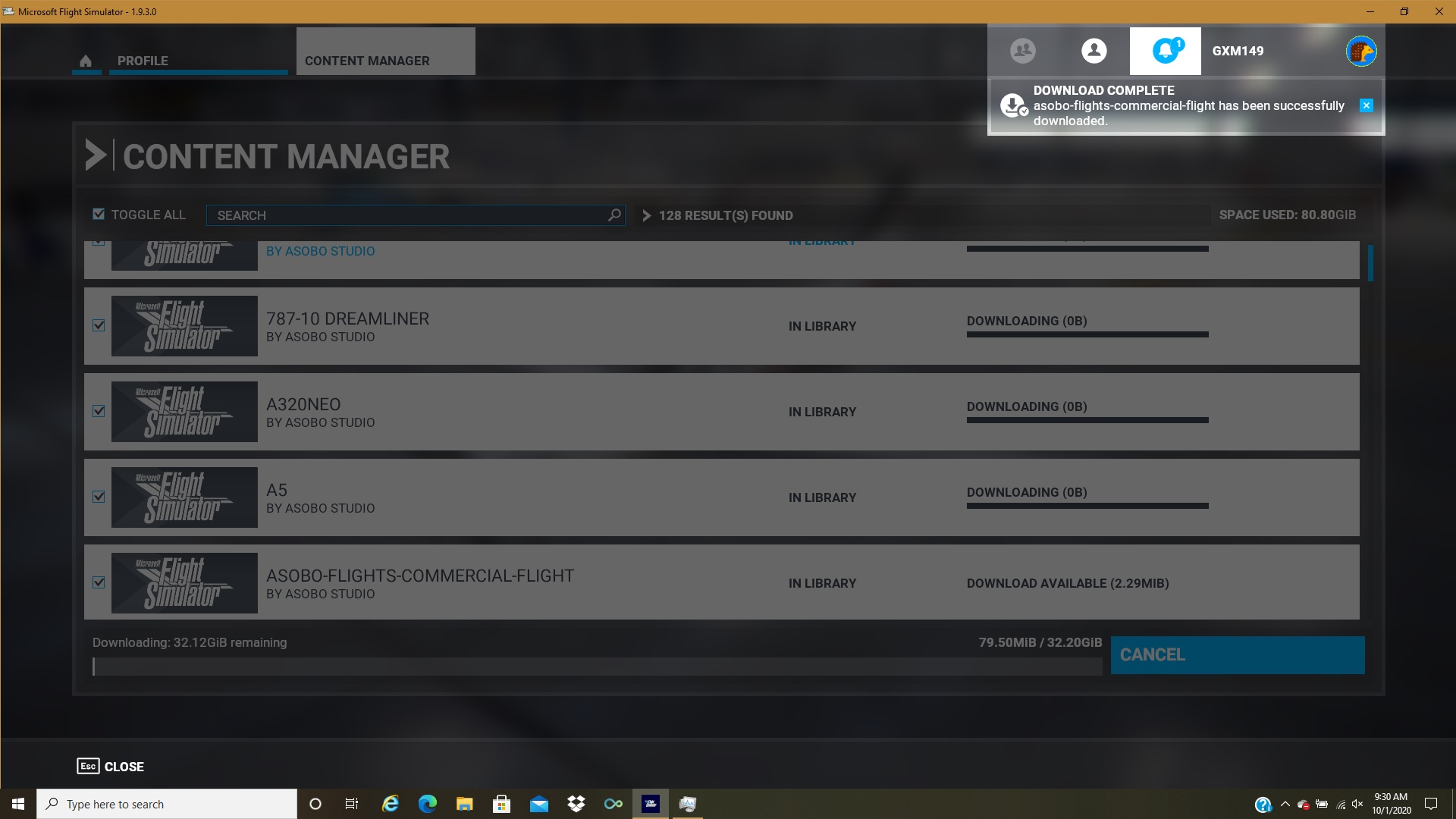Click Flight Simulator taskbar icon
Screen dimensions: 1456x819
tap(651, 804)
